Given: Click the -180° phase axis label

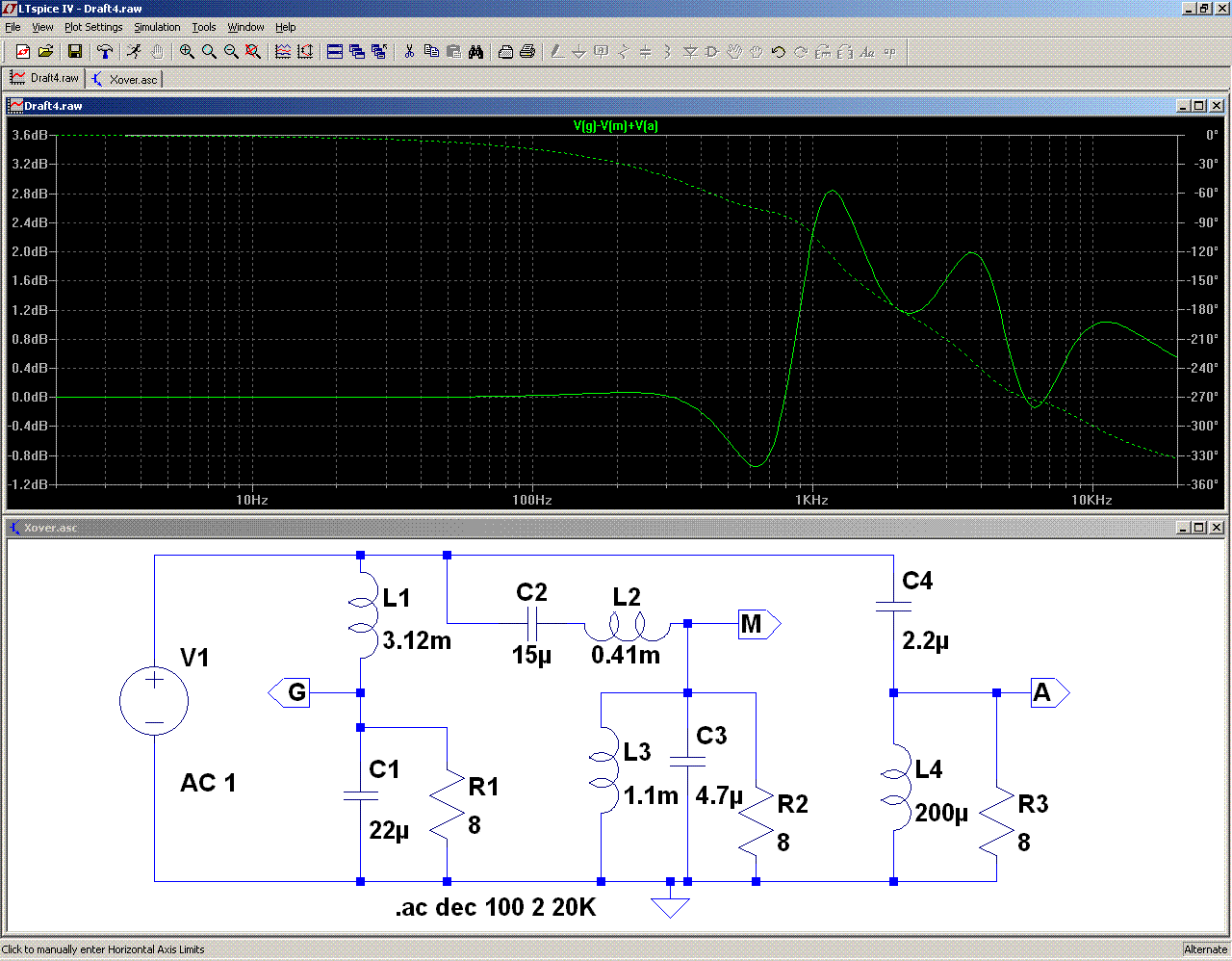Looking at the screenshot, I should coord(1203,310).
